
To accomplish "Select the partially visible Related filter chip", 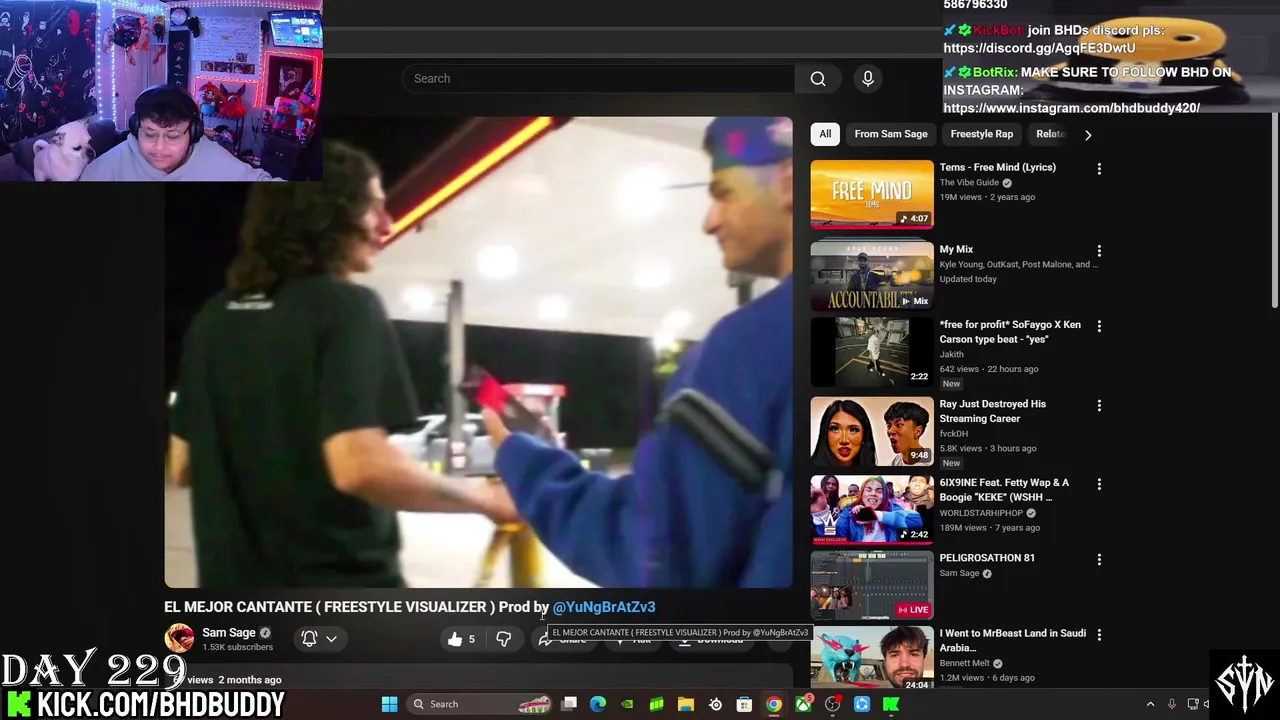I will [1050, 134].
